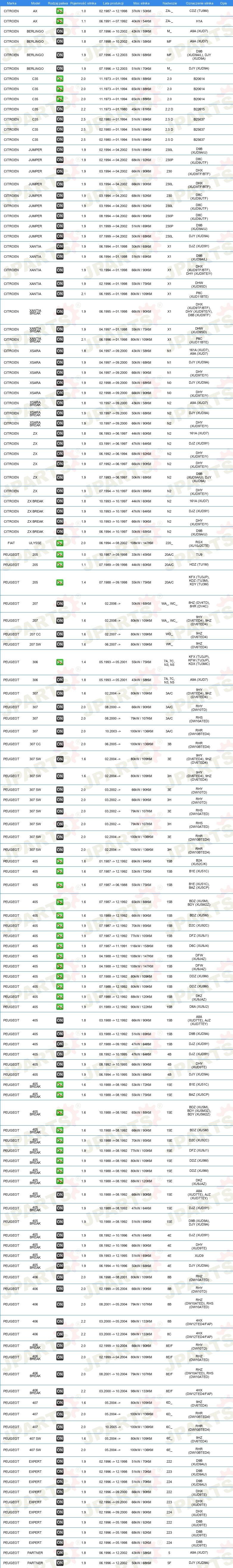The height and width of the screenshot is (1568, 233).
Task: Click the diesel ON icon in the XSARA BREAK 1.8 row
Action: (60, 403)
